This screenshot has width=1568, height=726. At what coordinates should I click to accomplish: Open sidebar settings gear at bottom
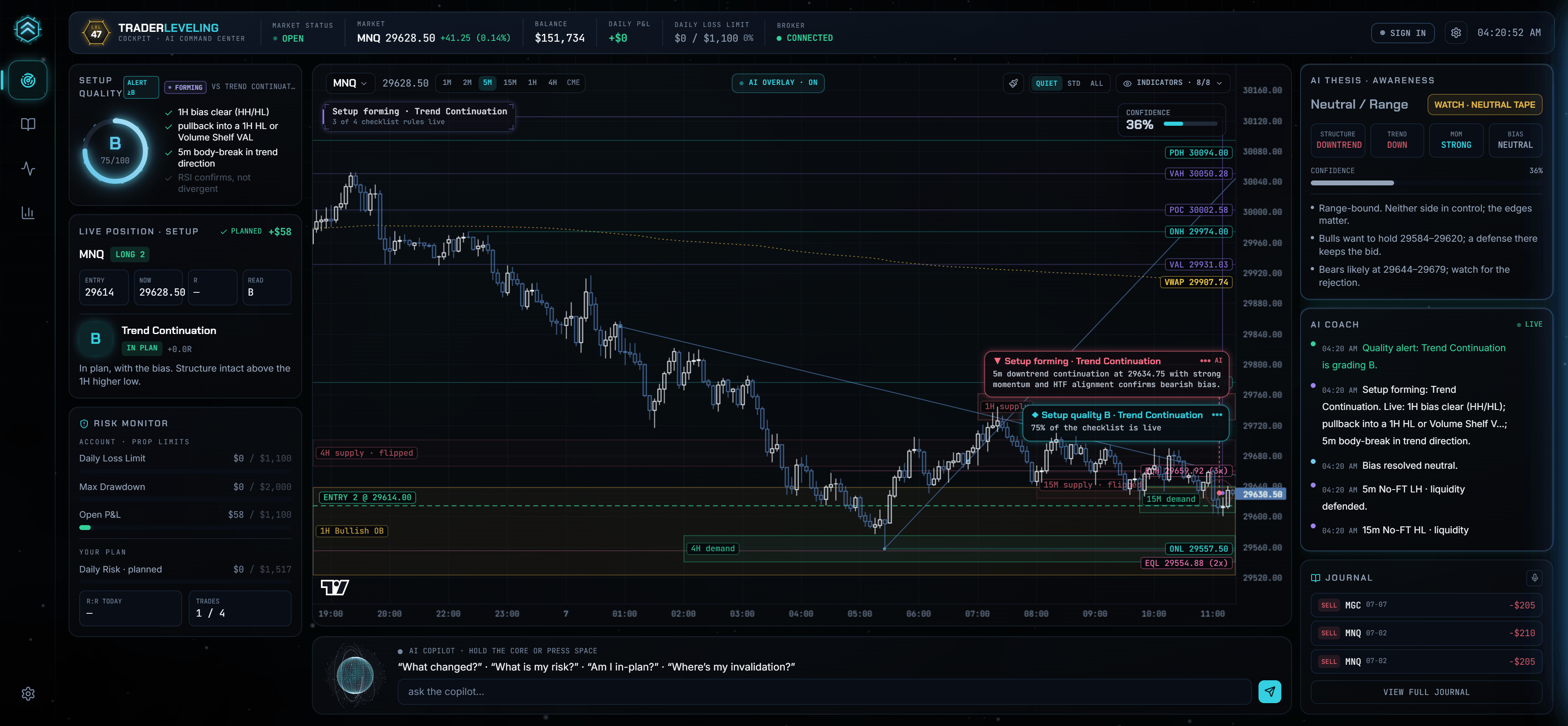pos(28,694)
